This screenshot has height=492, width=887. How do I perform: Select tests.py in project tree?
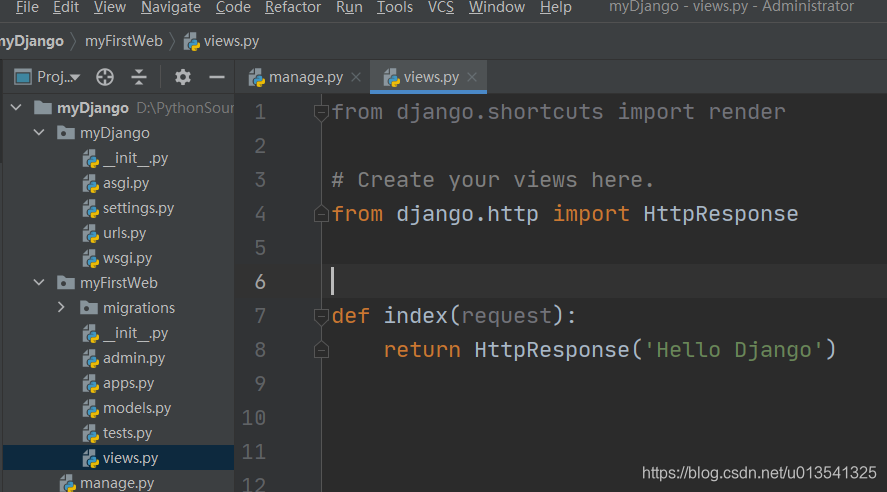click(127, 433)
